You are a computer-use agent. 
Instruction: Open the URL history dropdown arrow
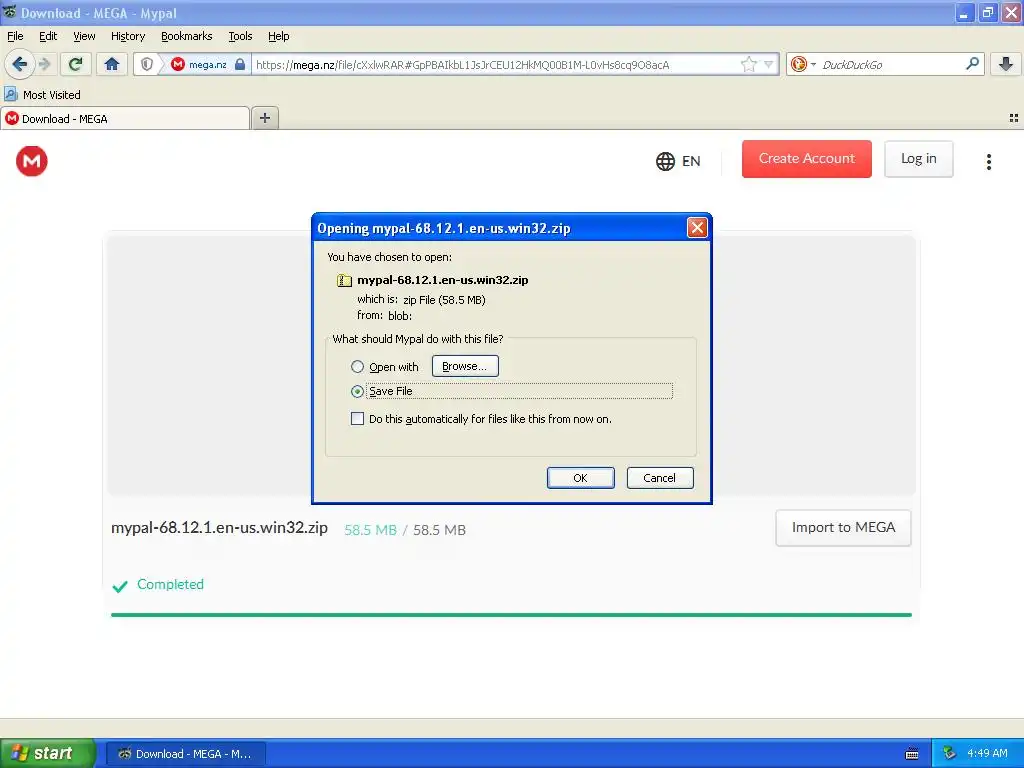[x=769, y=64]
